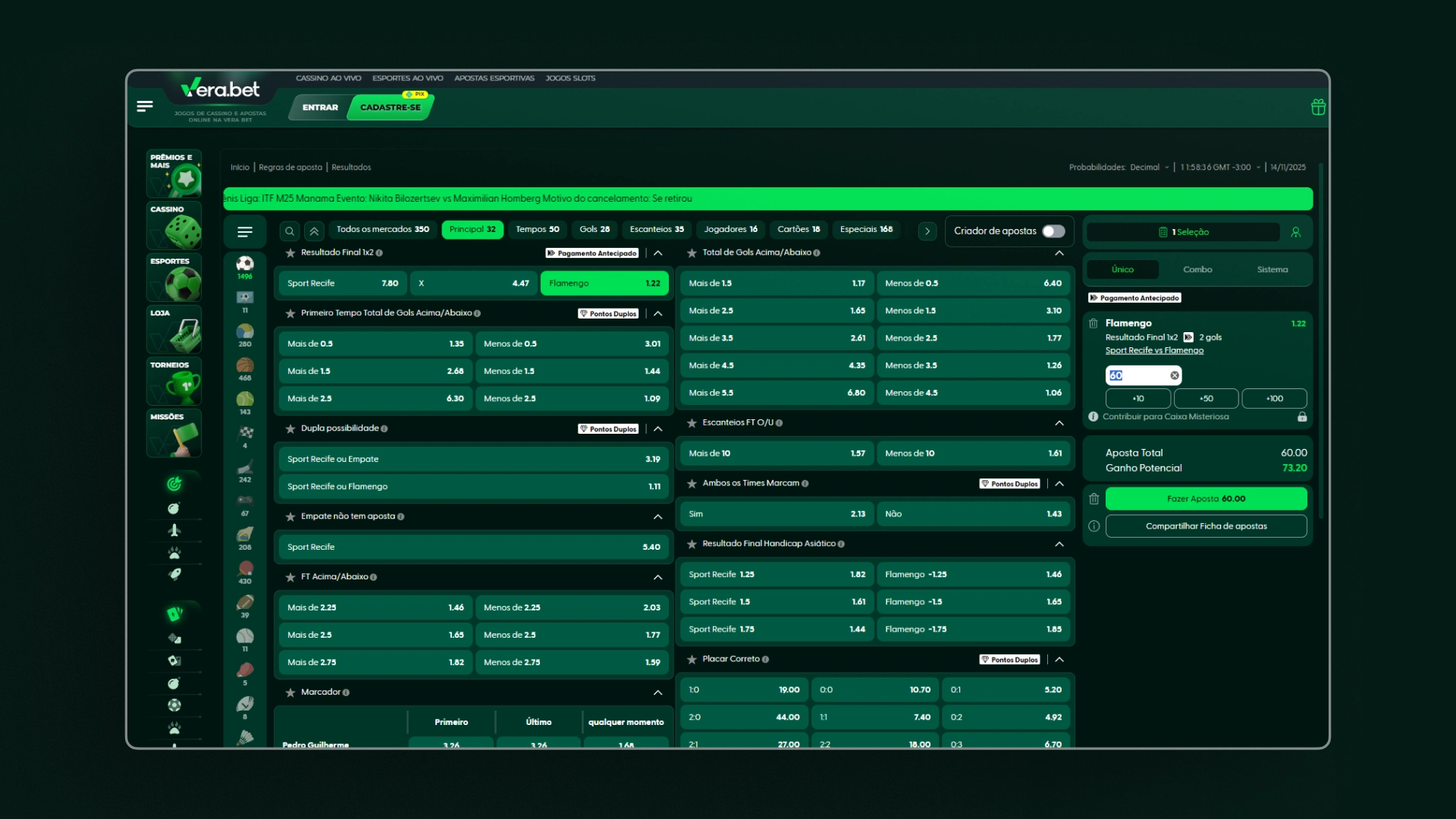Image resolution: width=1456 pixels, height=819 pixels.
Task: Click the stake amount input field
Action: pos(1136,375)
